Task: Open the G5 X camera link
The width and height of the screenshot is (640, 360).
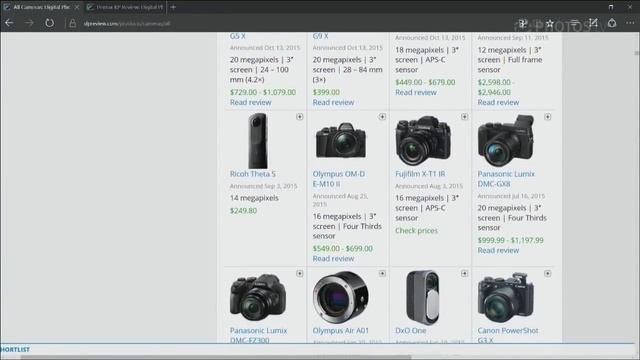Action: (x=238, y=36)
